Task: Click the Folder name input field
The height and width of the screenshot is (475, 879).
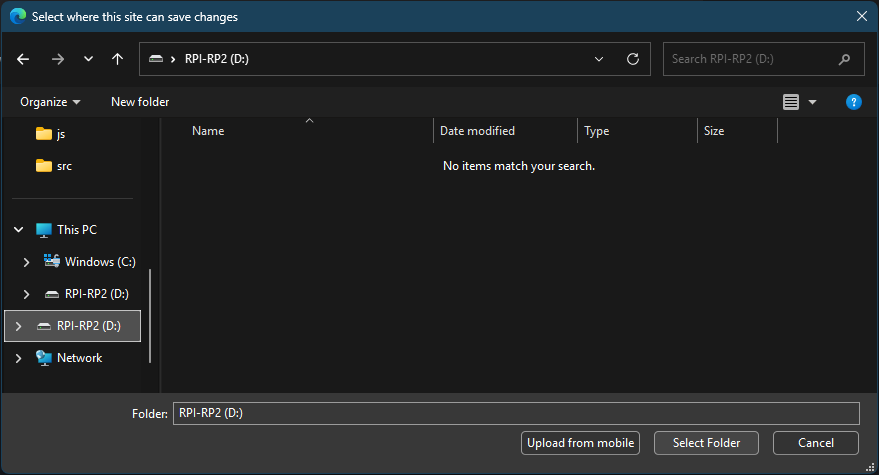Action: (x=514, y=413)
